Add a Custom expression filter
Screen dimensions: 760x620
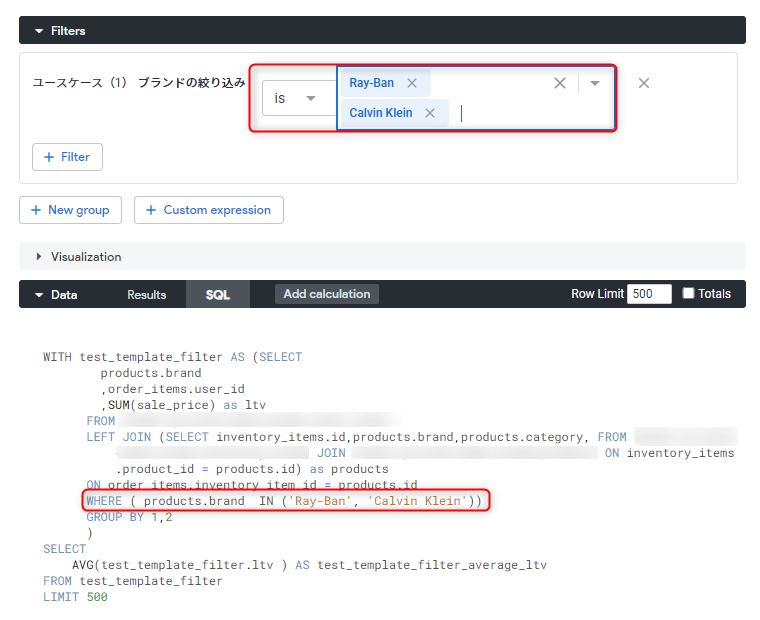tap(209, 210)
